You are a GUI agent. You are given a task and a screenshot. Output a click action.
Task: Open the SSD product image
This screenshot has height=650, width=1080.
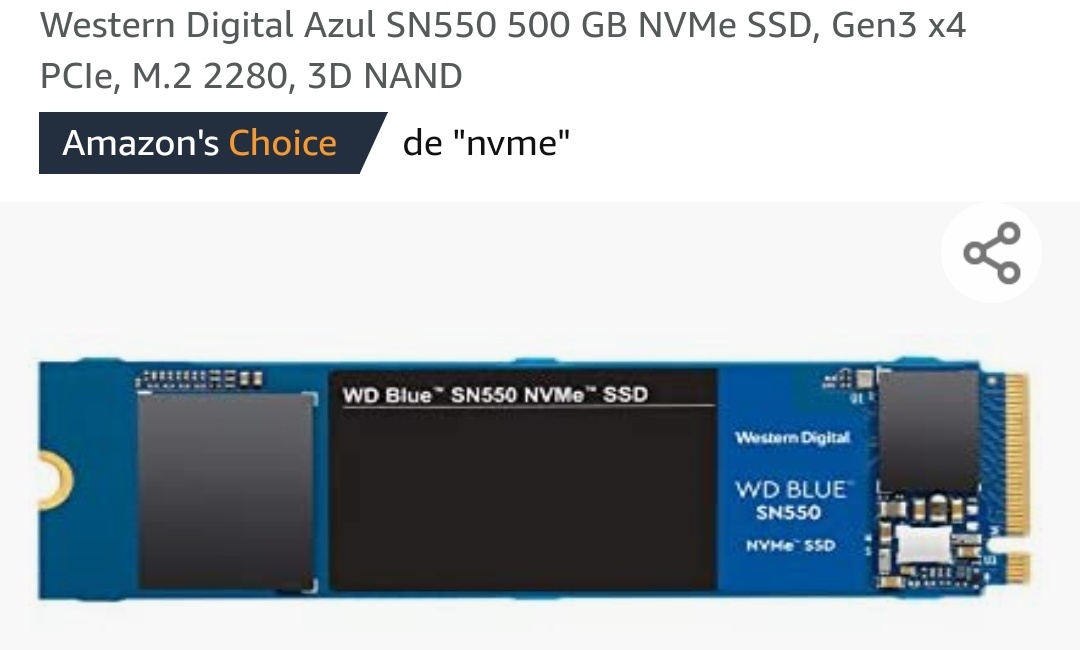534,479
